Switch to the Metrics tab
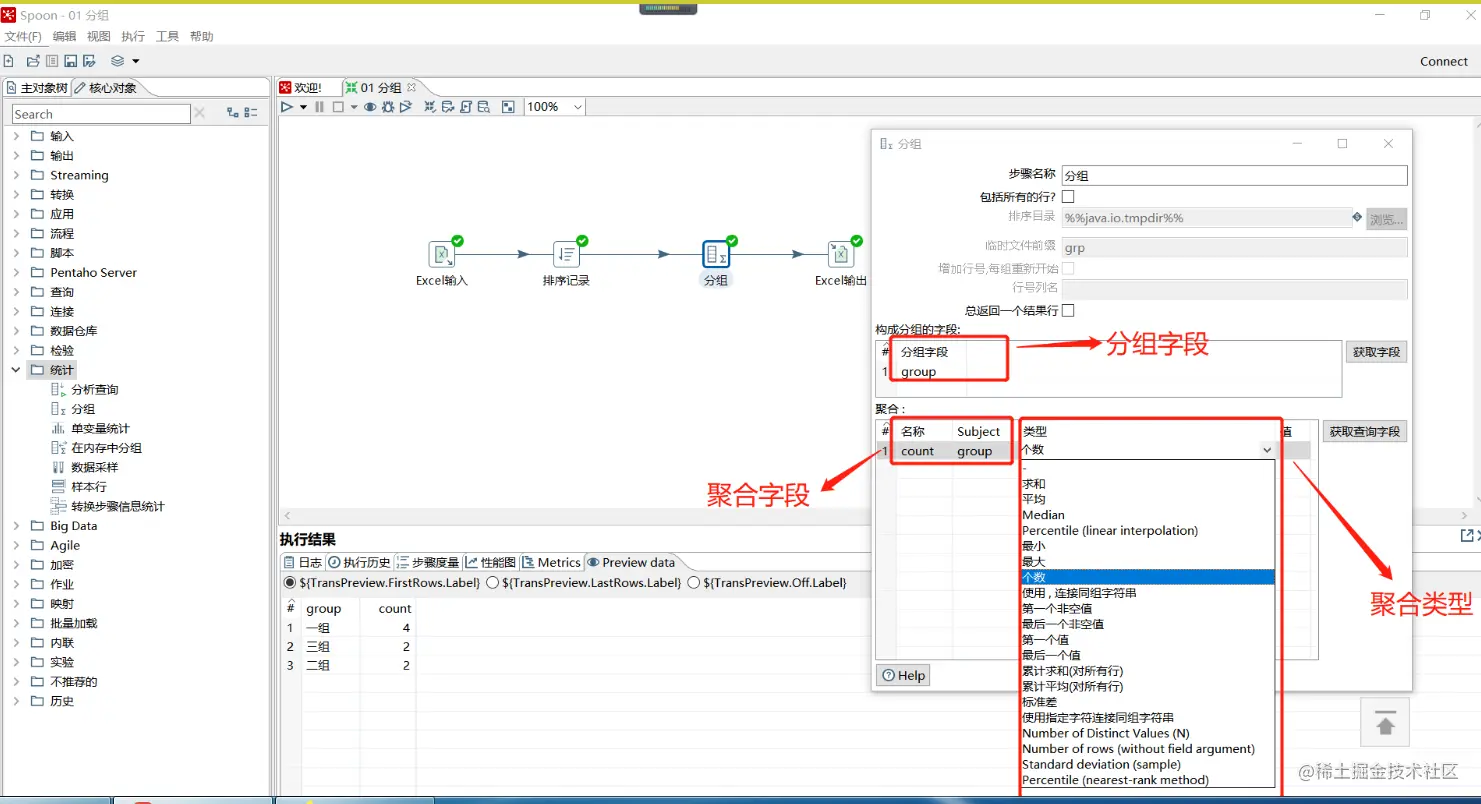The width and height of the screenshot is (1481, 804). tap(551, 562)
